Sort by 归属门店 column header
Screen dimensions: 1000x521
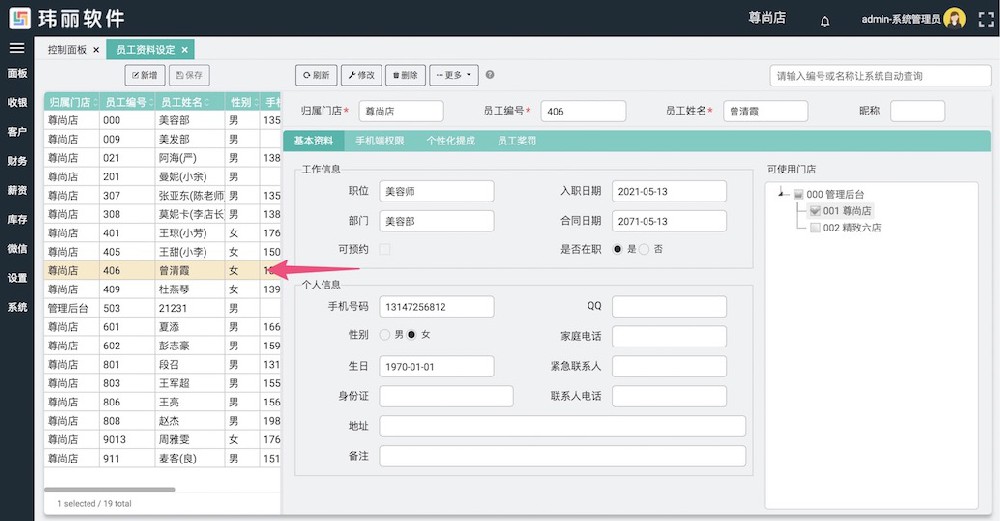(x=71, y=102)
